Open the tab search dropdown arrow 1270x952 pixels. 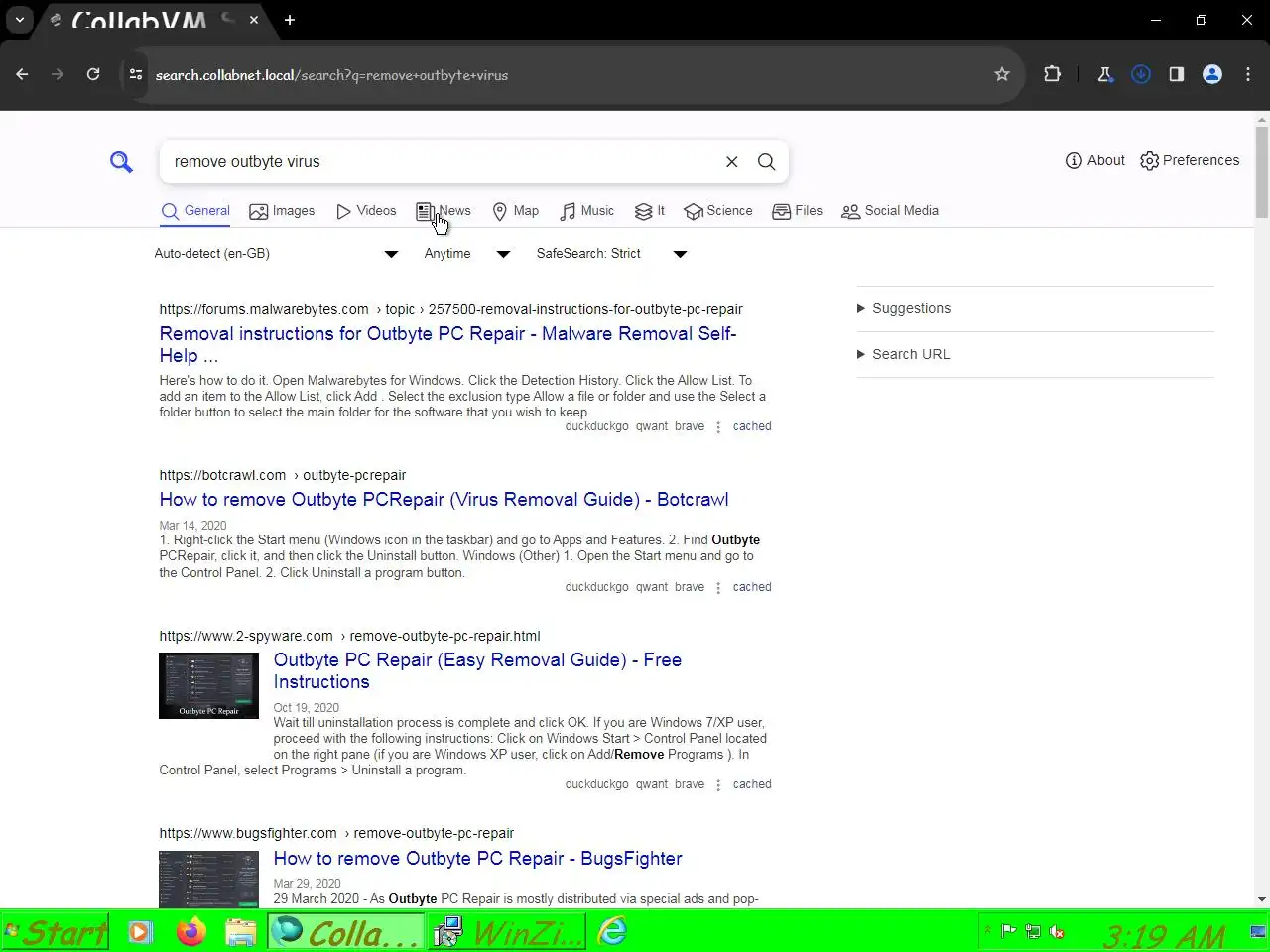20,20
